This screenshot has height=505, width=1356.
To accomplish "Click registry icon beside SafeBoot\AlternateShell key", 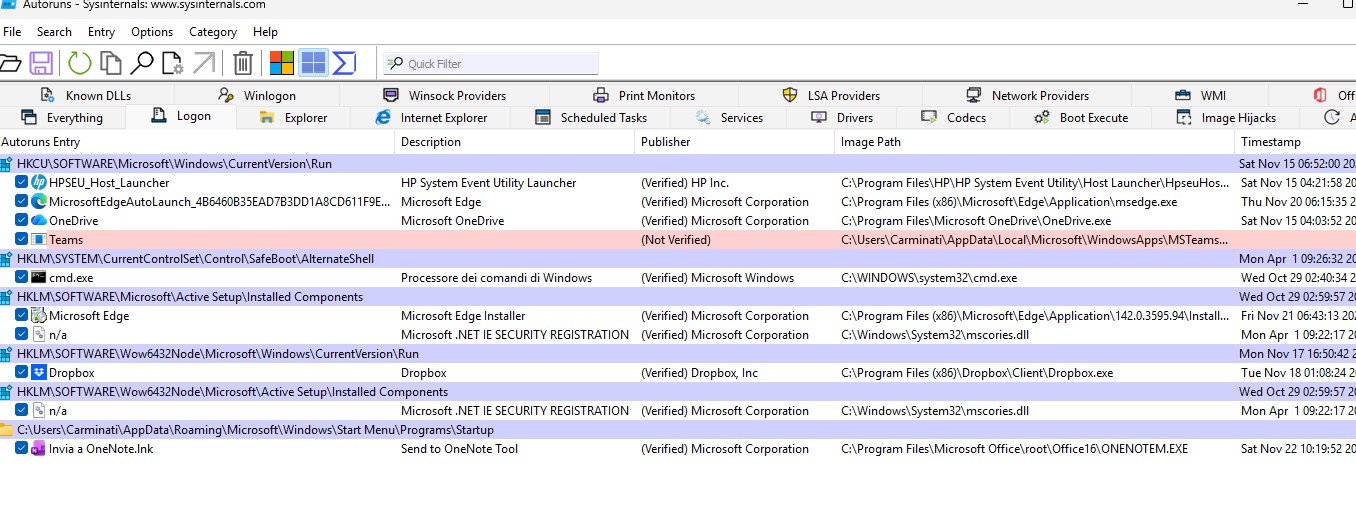I will pos(7,259).
